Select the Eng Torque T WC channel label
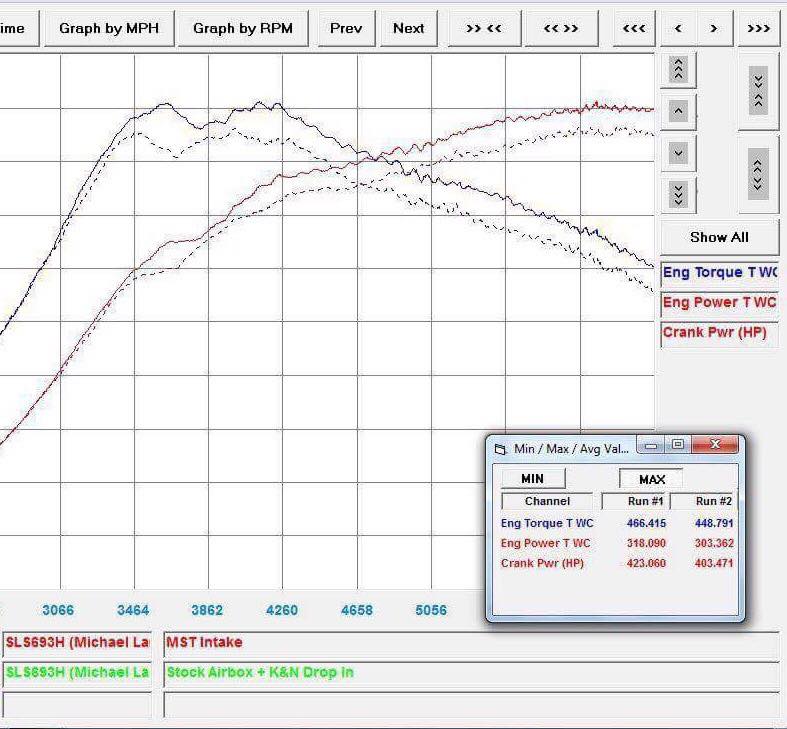The height and width of the screenshot is (729, 787). coord(719,273)
